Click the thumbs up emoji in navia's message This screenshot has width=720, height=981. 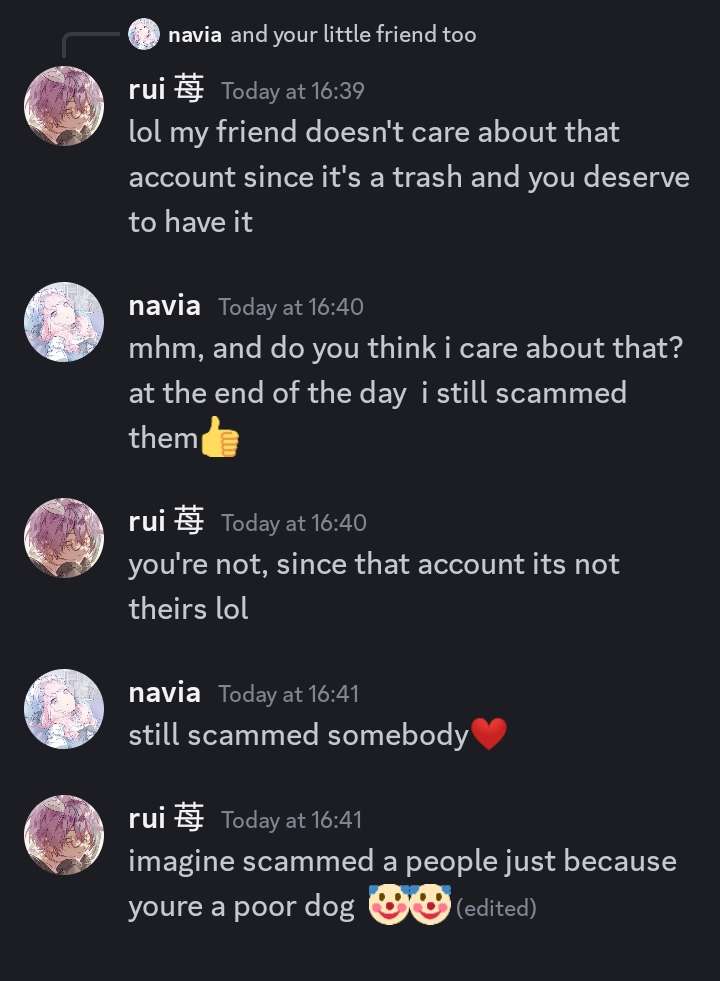click(220, 438)
